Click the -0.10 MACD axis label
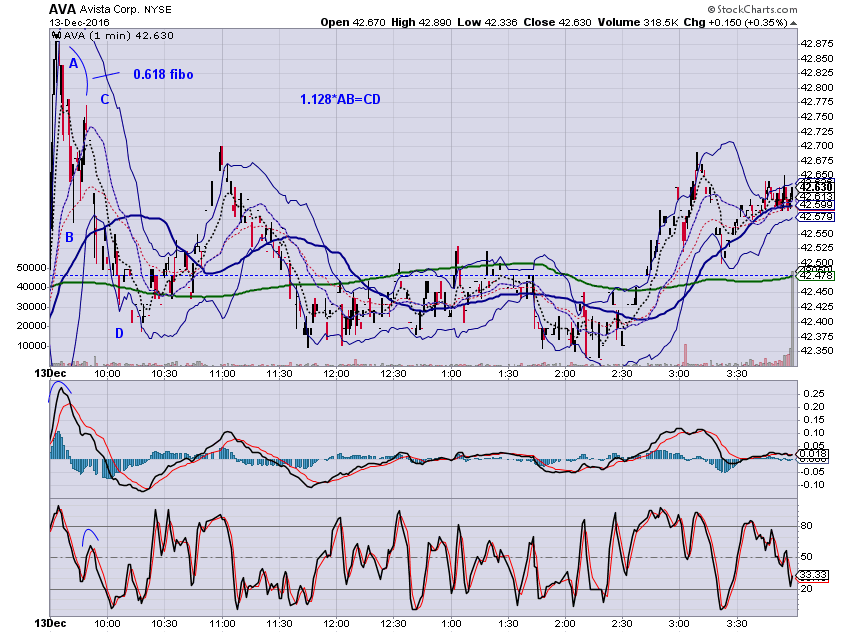The height and width of the screenshot is (633, 850). pos(812,485)
